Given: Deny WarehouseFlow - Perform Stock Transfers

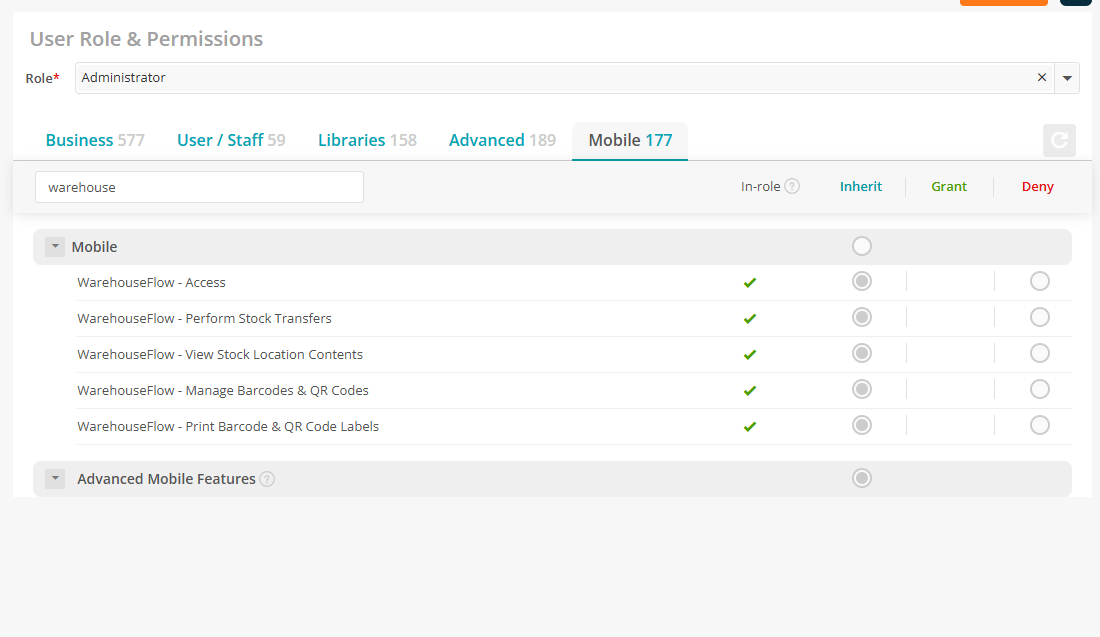Looking at the screenshot, I should pos(1040,317).
